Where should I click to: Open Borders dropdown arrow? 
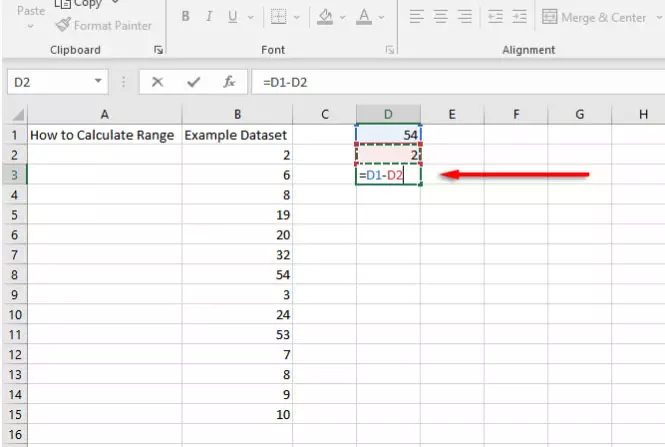point(296,17)
